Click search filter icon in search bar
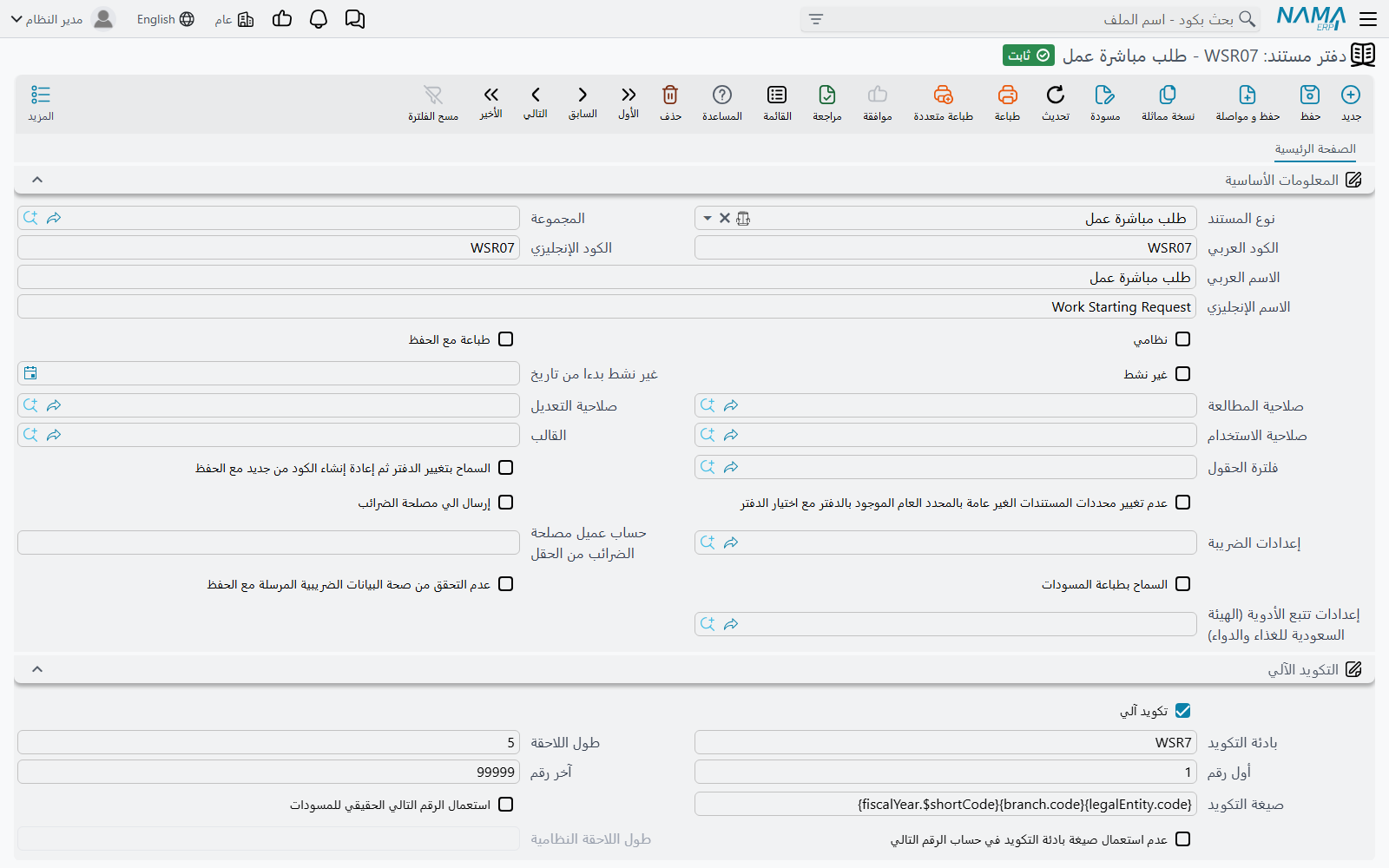The height and width of the screenshot is (868, 1389). (816, 19)
